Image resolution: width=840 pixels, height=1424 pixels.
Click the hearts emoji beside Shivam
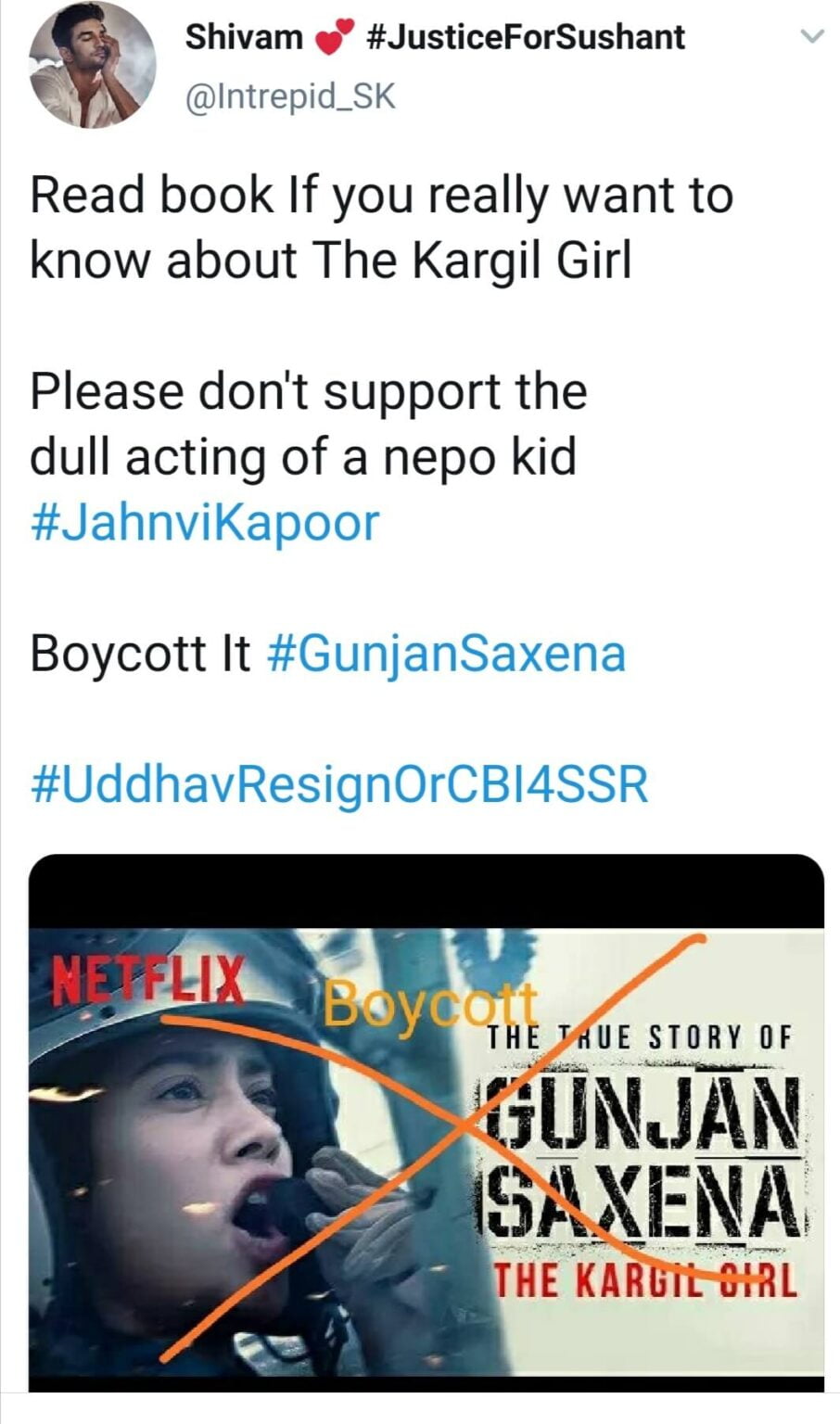click(336, 39)
